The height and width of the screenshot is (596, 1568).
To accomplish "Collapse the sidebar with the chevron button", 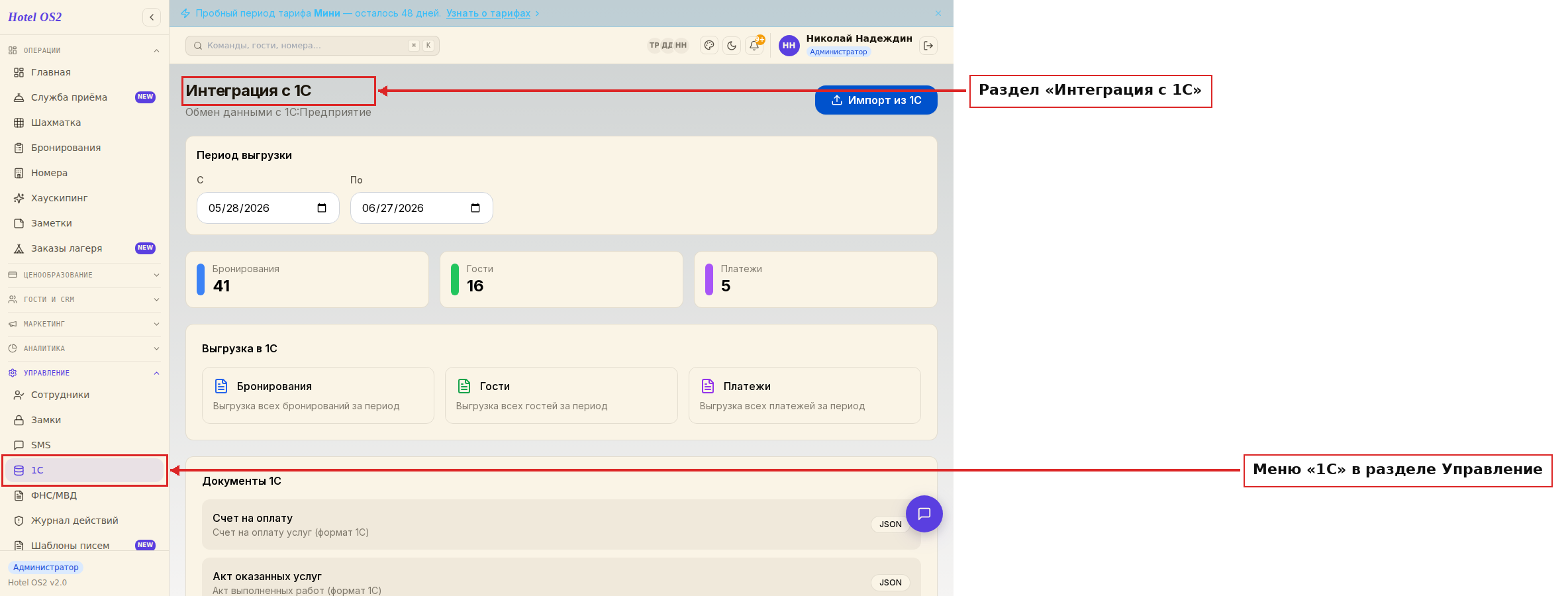I will (152, 17).
